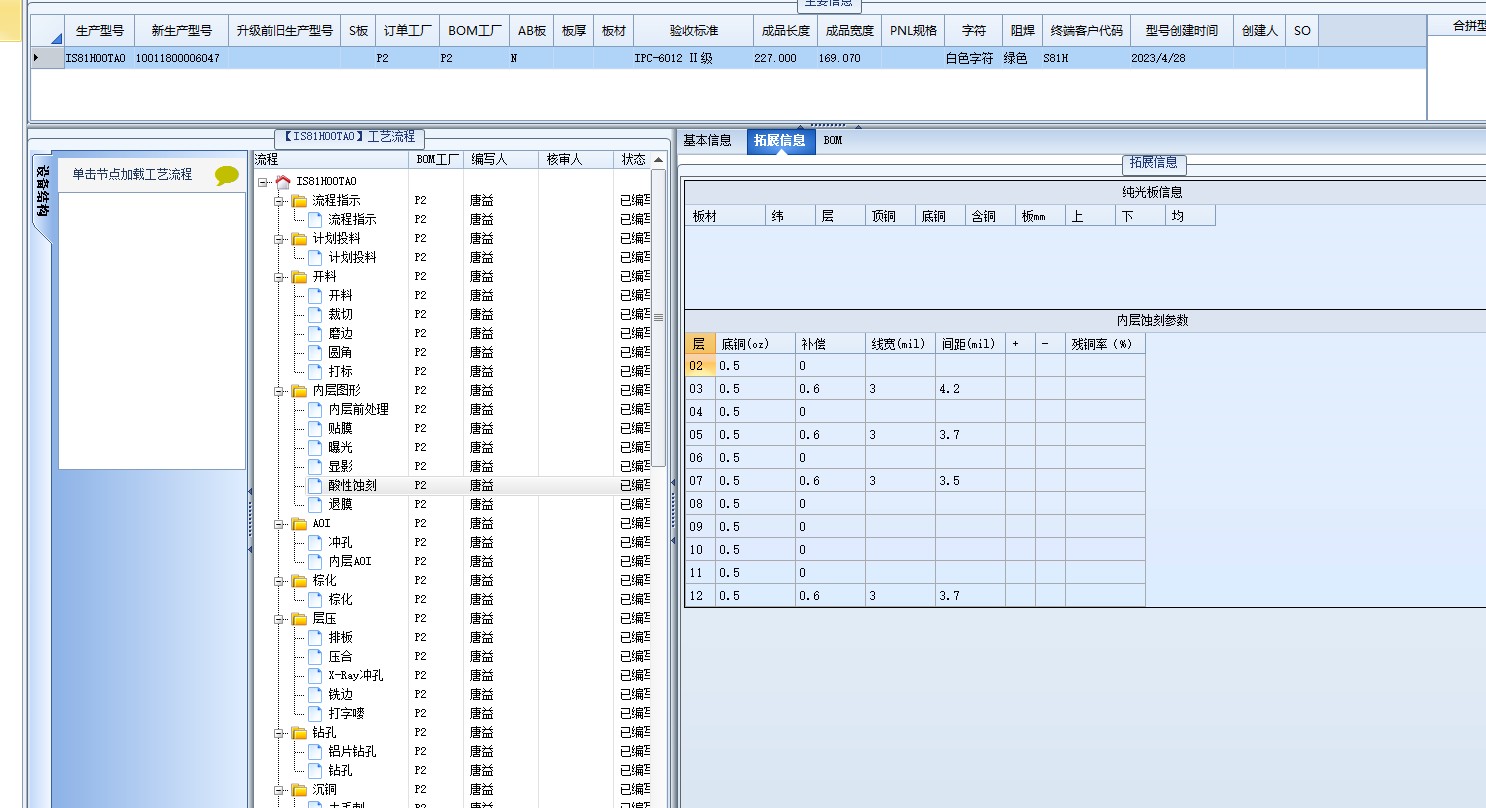Click the document icon beside 退膜

pyautogui.click(x=315, y=504)
